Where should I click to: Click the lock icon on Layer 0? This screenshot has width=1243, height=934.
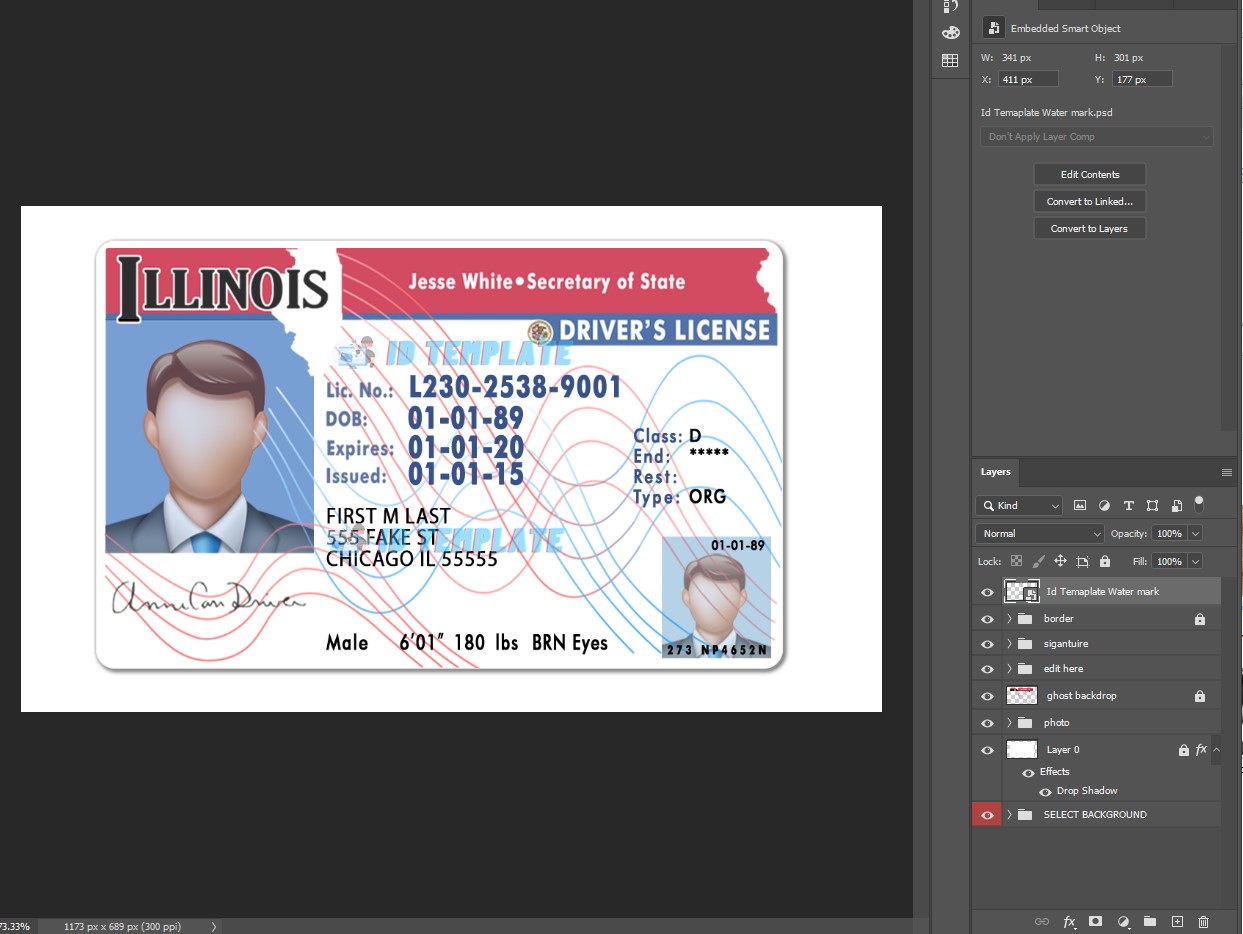[1184, 750]
